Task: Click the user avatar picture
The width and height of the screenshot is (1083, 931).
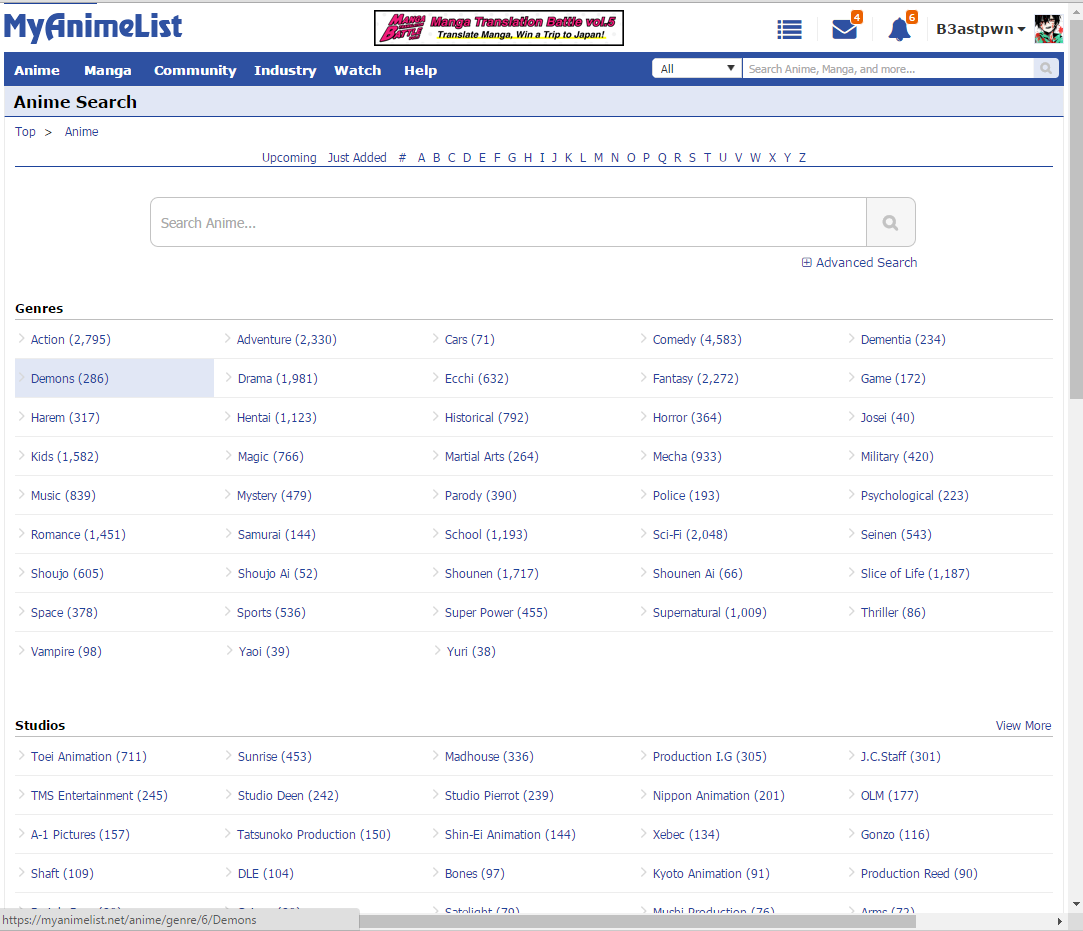Action: (x=1048, y=29)
